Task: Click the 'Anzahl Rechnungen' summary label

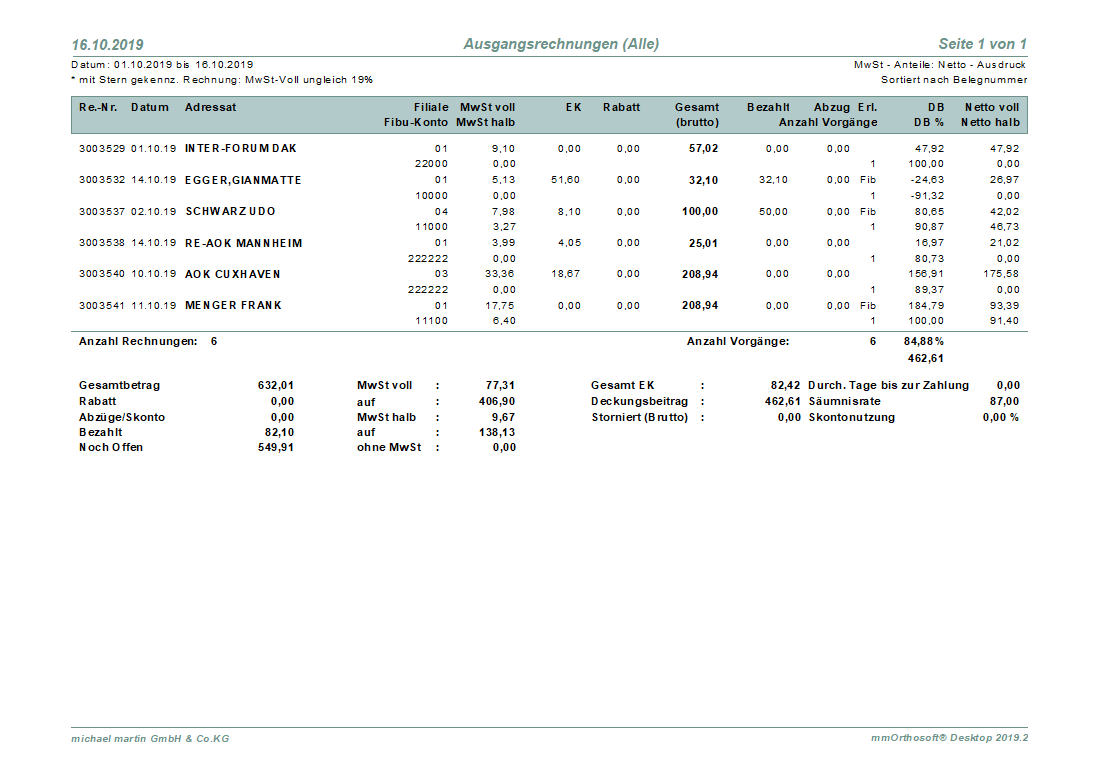Action: [x=138, y=341]
